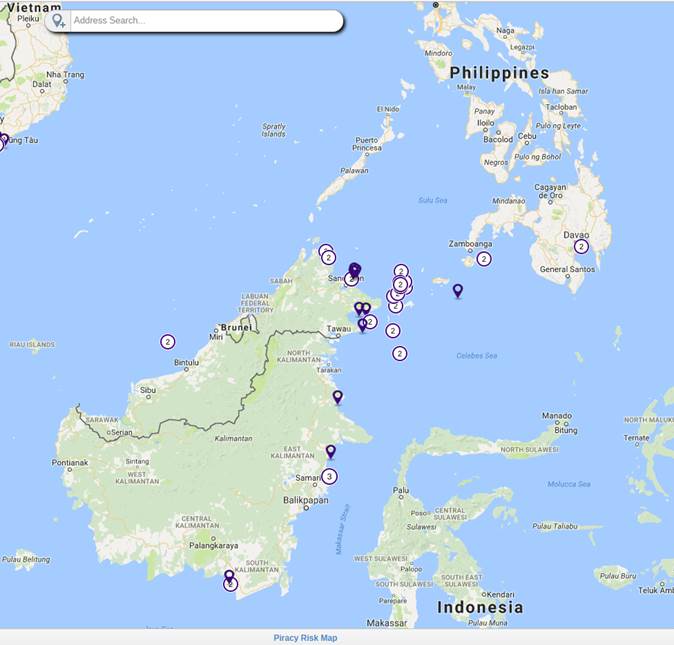674x645 pixels.
Task: Click the pin marker near Vung Tau
Action: [4, 140]
